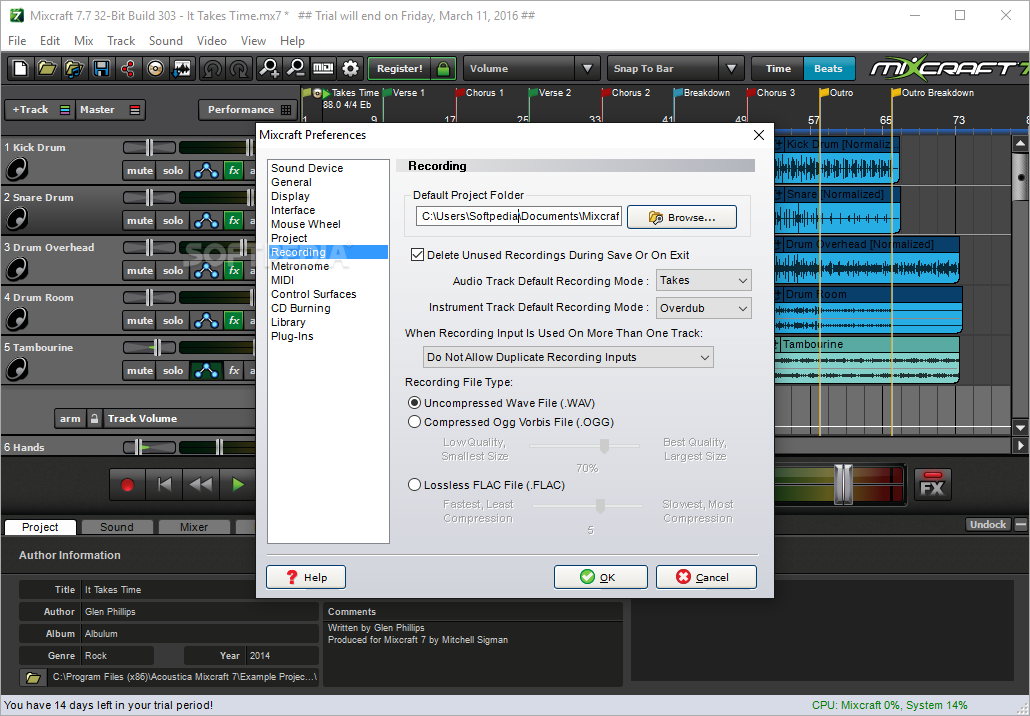Click the MIDI keyboard toolbar icon
This screenshot has height=716, width=1030.
323,68
